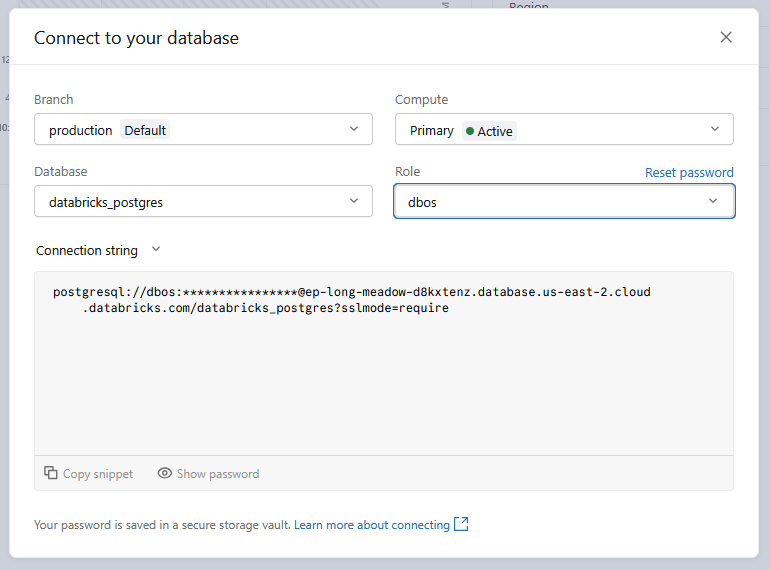Screen dimensions: 770x570
Task: Click the Copy snippet text
Action: 97,474
